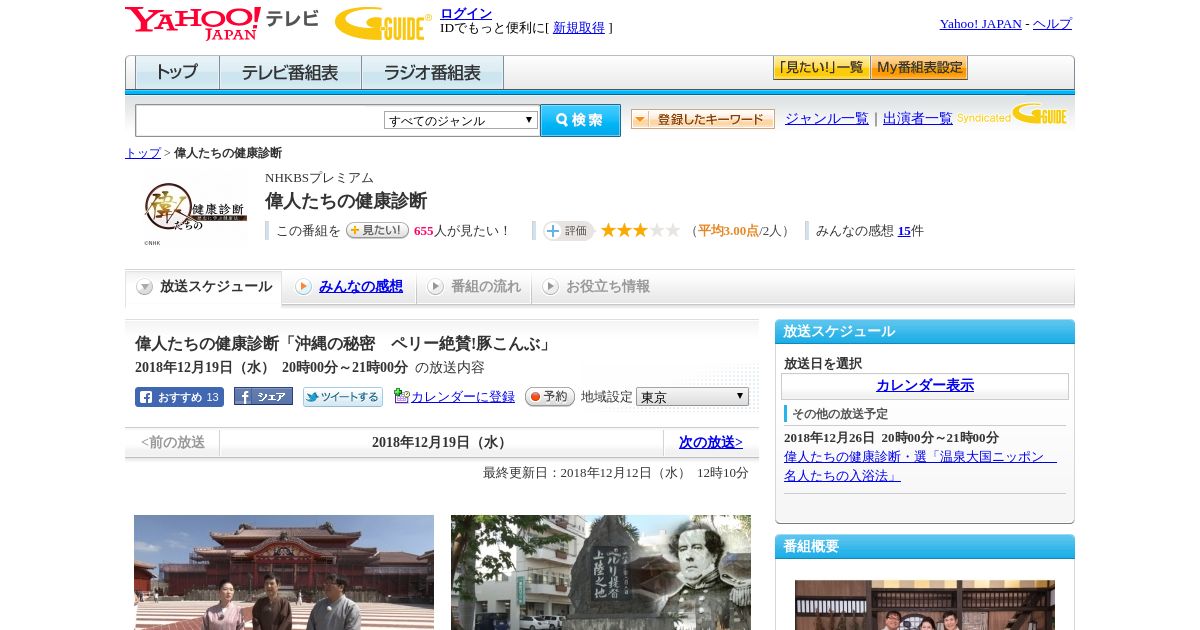The width and height of the screenshot is (1200, 630).
Task: Open My番組表設定 button
Action: pos(919,68)
